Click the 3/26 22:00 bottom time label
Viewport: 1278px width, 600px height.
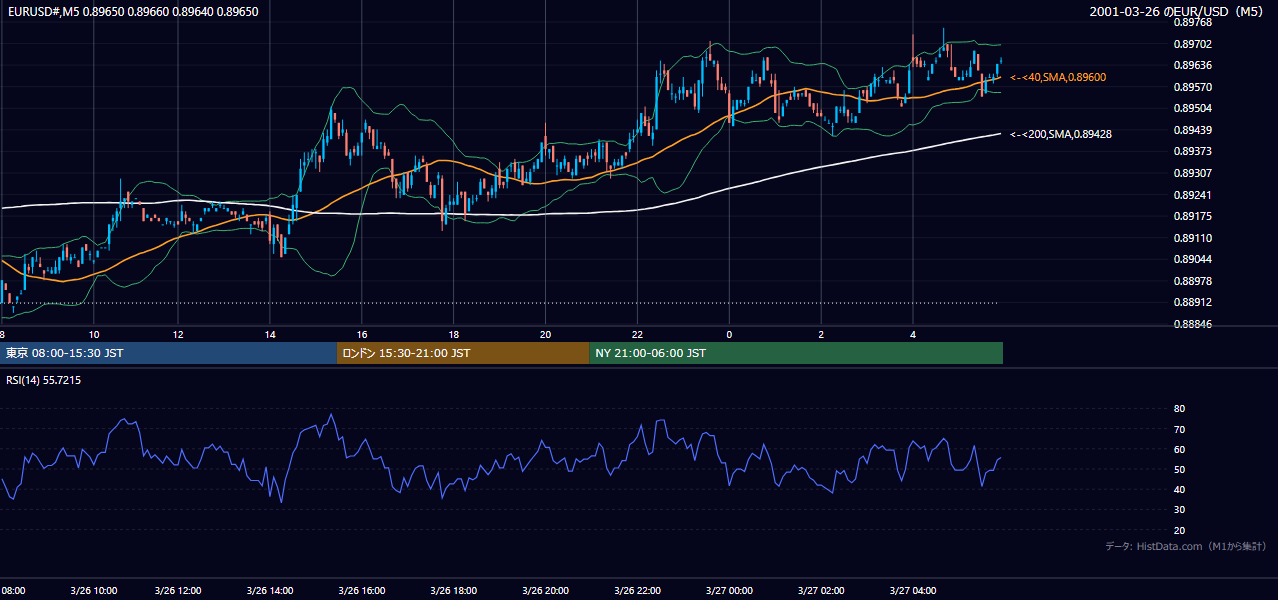click(x=637, y=590)
